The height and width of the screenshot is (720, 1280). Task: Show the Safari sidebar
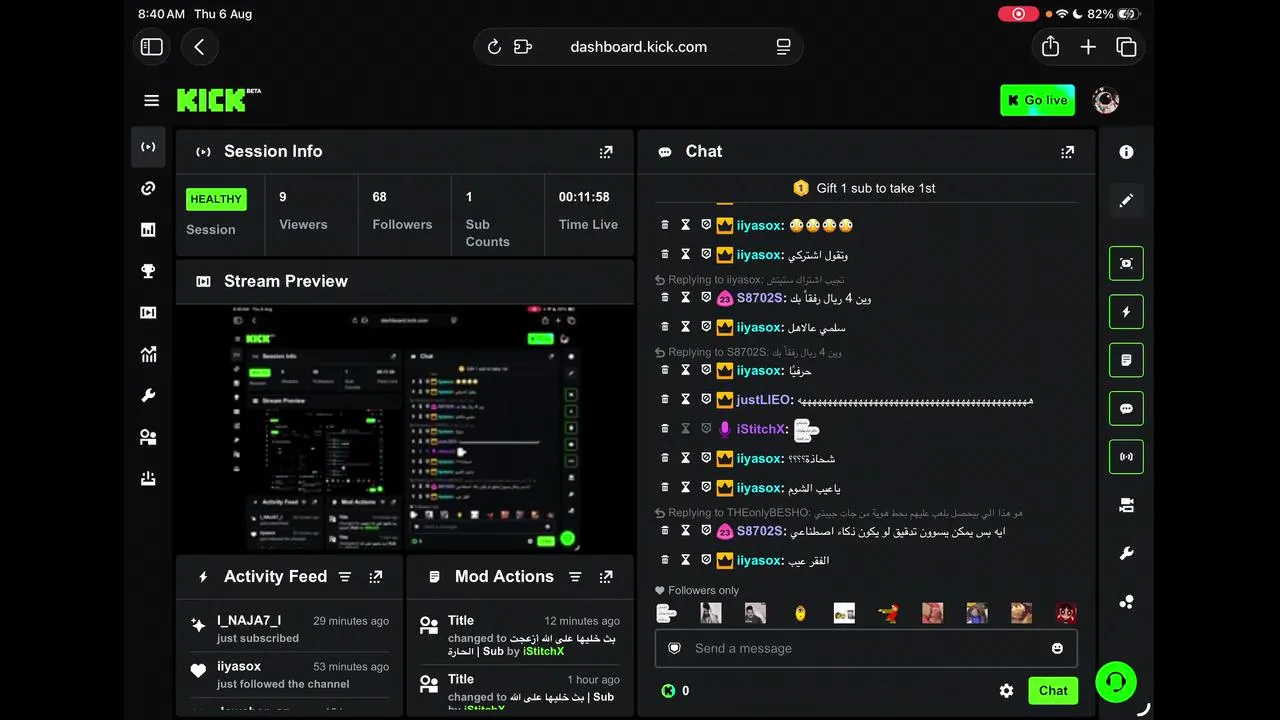coord(152,47)
